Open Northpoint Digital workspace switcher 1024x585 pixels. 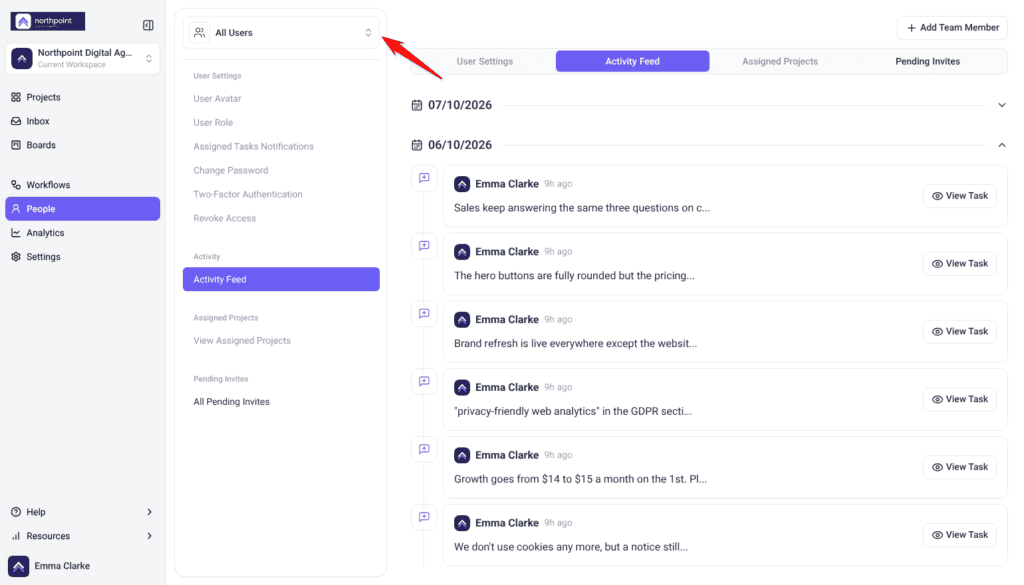point(82,58)
